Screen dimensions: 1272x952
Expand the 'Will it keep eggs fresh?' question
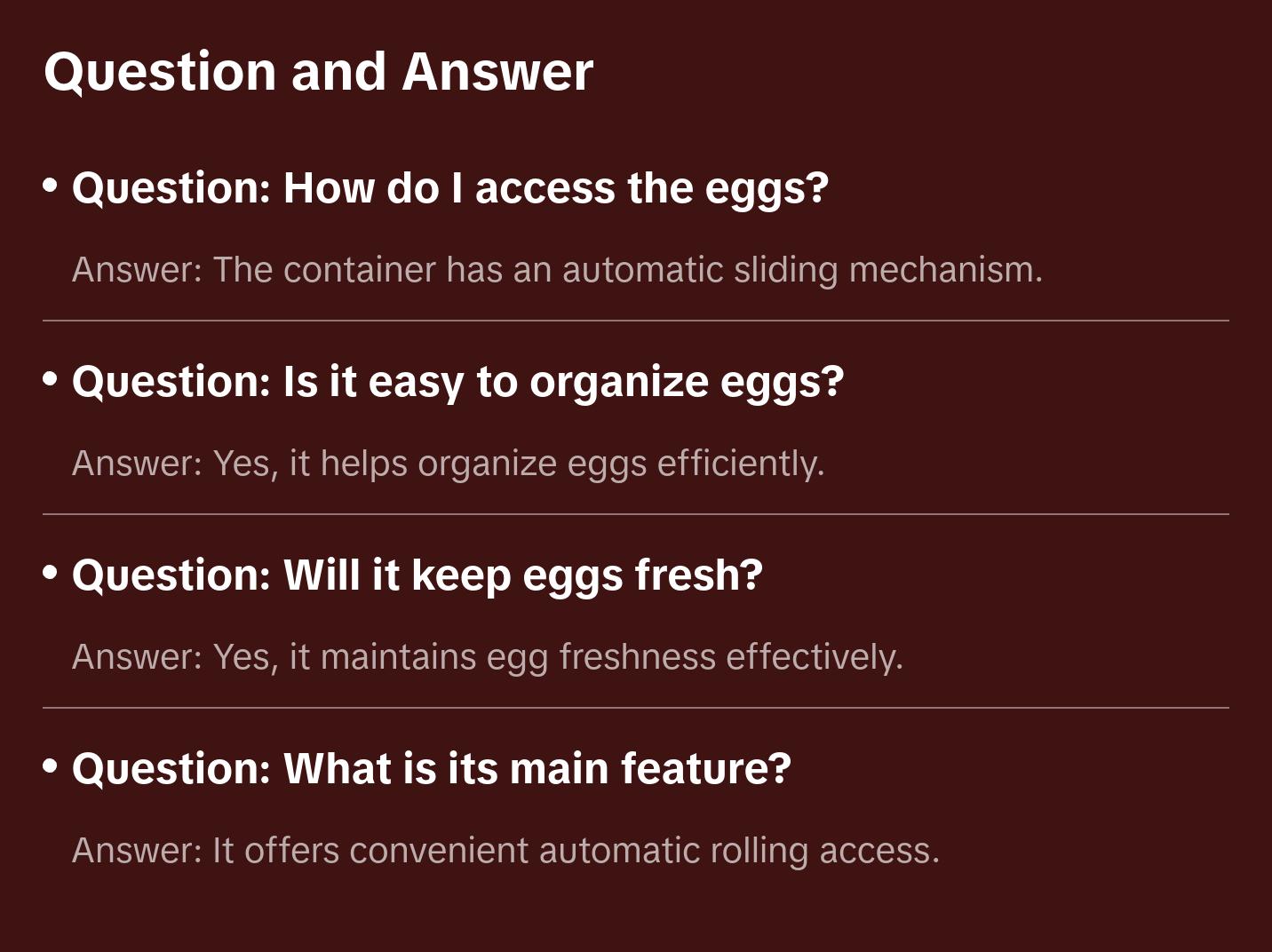417,575
